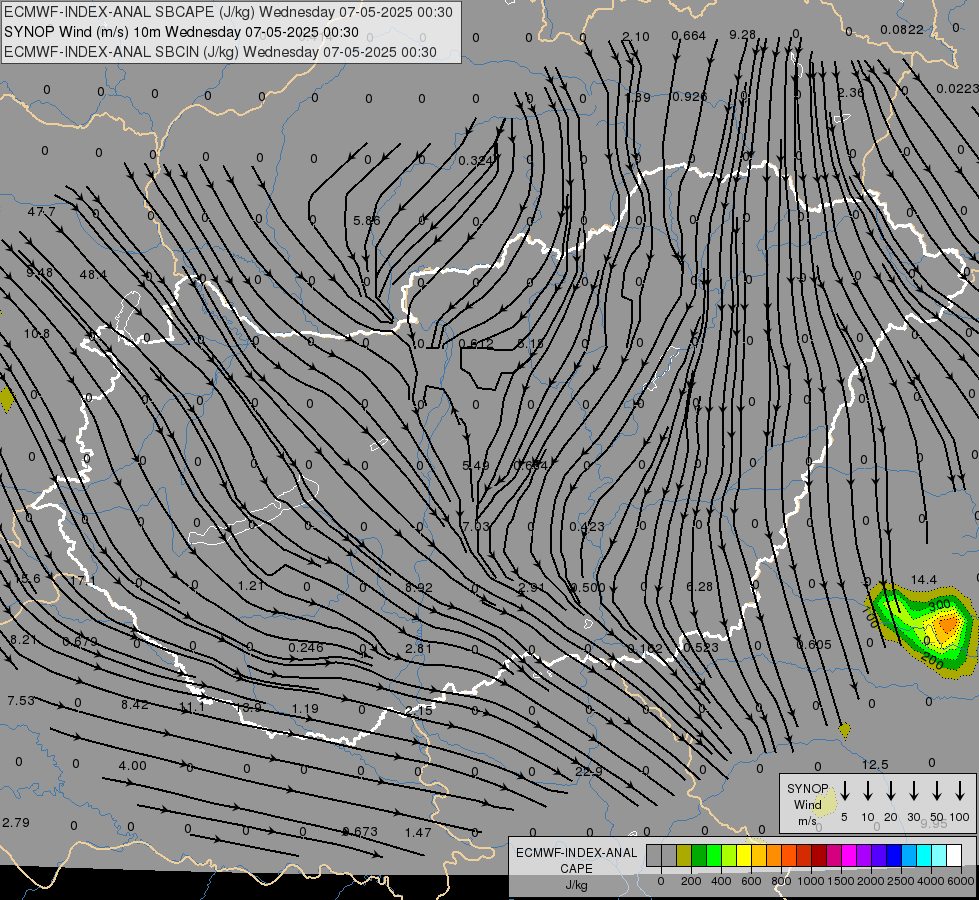The height and width of the screenshot is (900, 979).
Task: Select the dark red CAPE legend swatch
Action: (x=819, y=856)
